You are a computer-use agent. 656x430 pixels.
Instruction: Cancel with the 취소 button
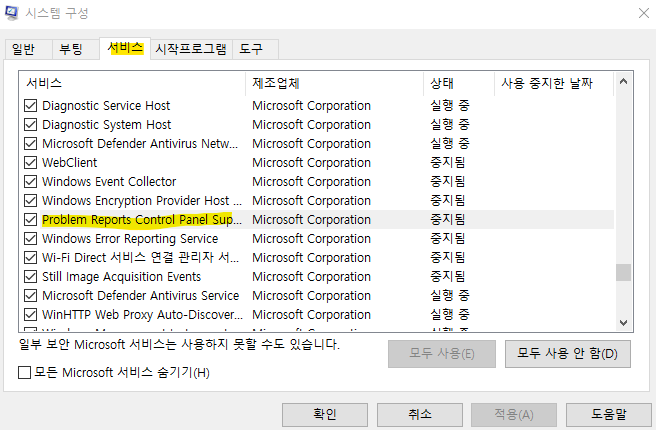pyautogui.click(x=420, y=415)
